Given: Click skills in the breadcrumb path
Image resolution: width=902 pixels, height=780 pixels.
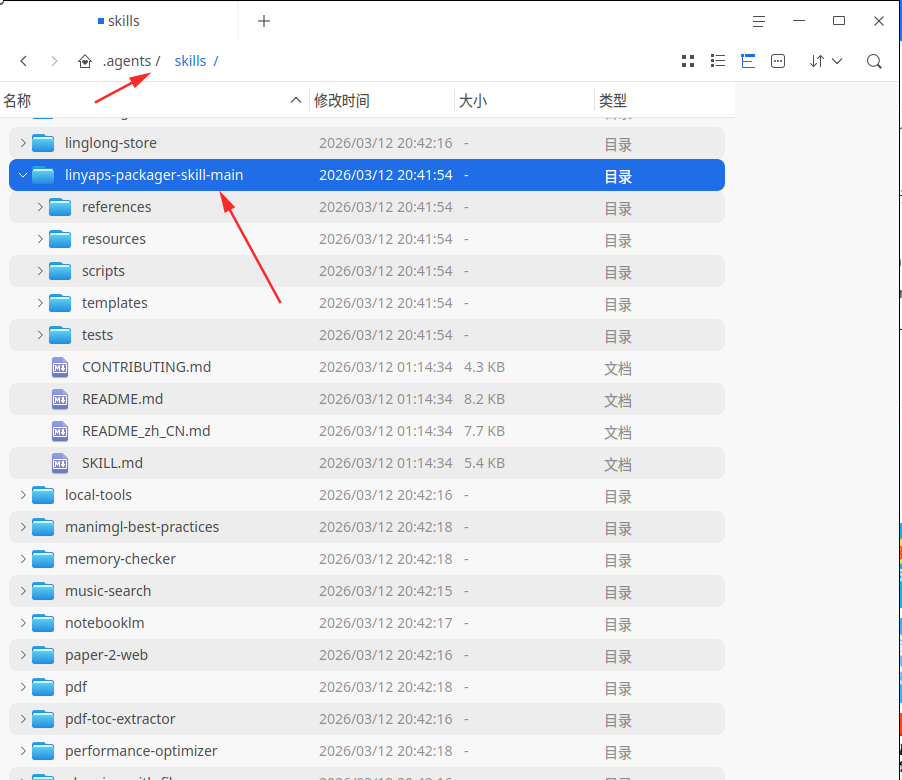Looking at the screenshot, I should pyautogui.click(x=190, y=61).
